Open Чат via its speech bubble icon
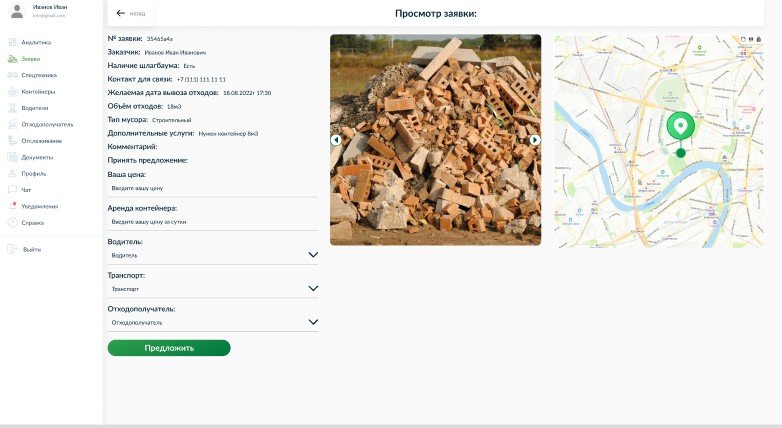 [12, 190]
